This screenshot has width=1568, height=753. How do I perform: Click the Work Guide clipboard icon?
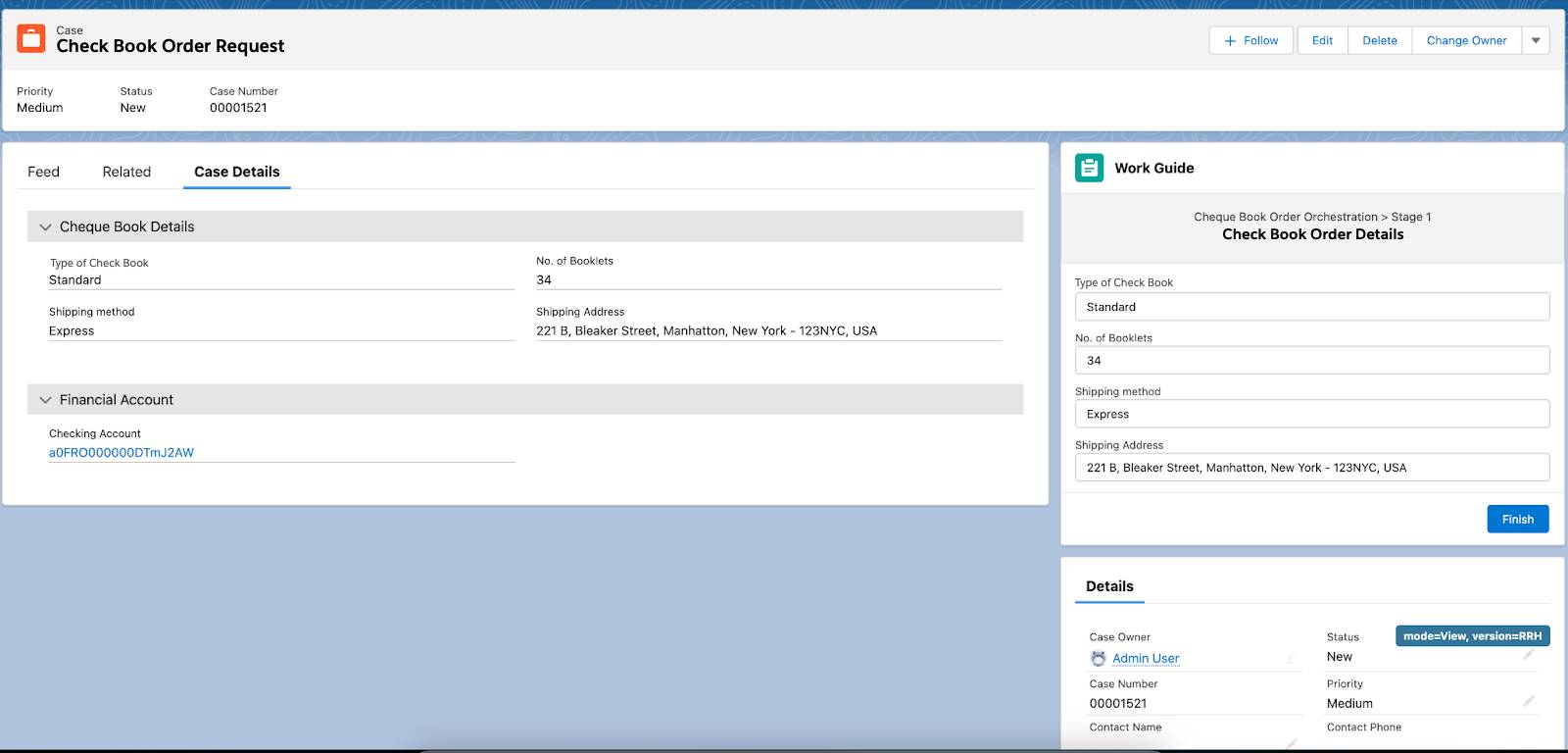click(x=1089, y=168)
